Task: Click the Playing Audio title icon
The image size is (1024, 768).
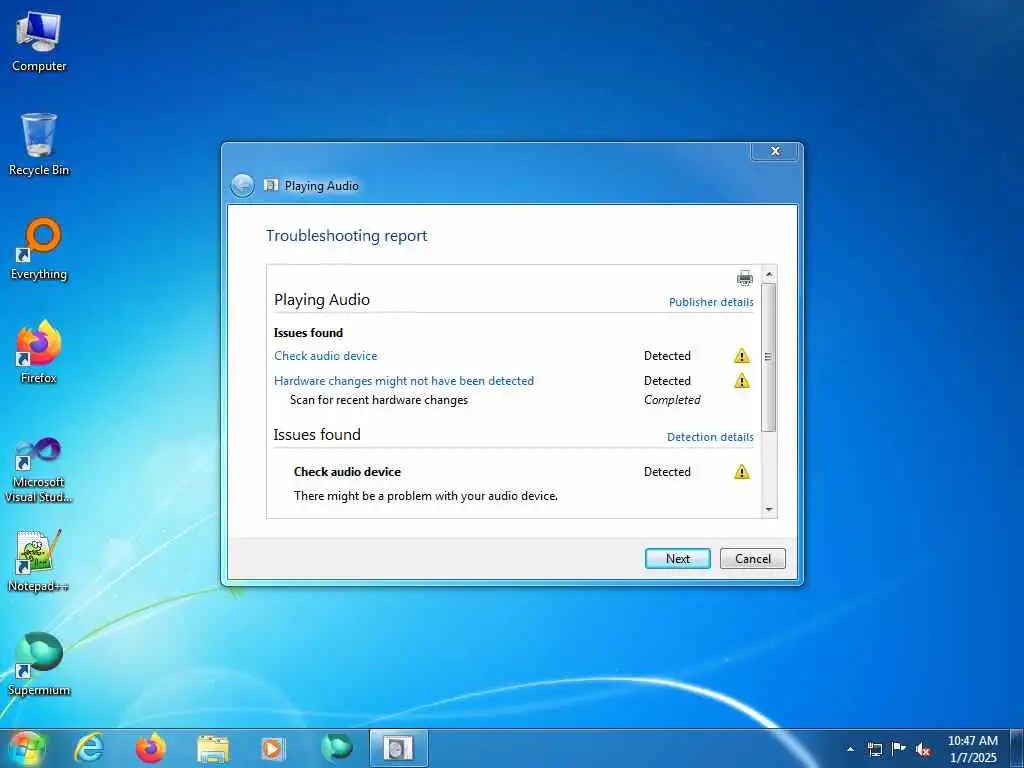Action: 271,185
